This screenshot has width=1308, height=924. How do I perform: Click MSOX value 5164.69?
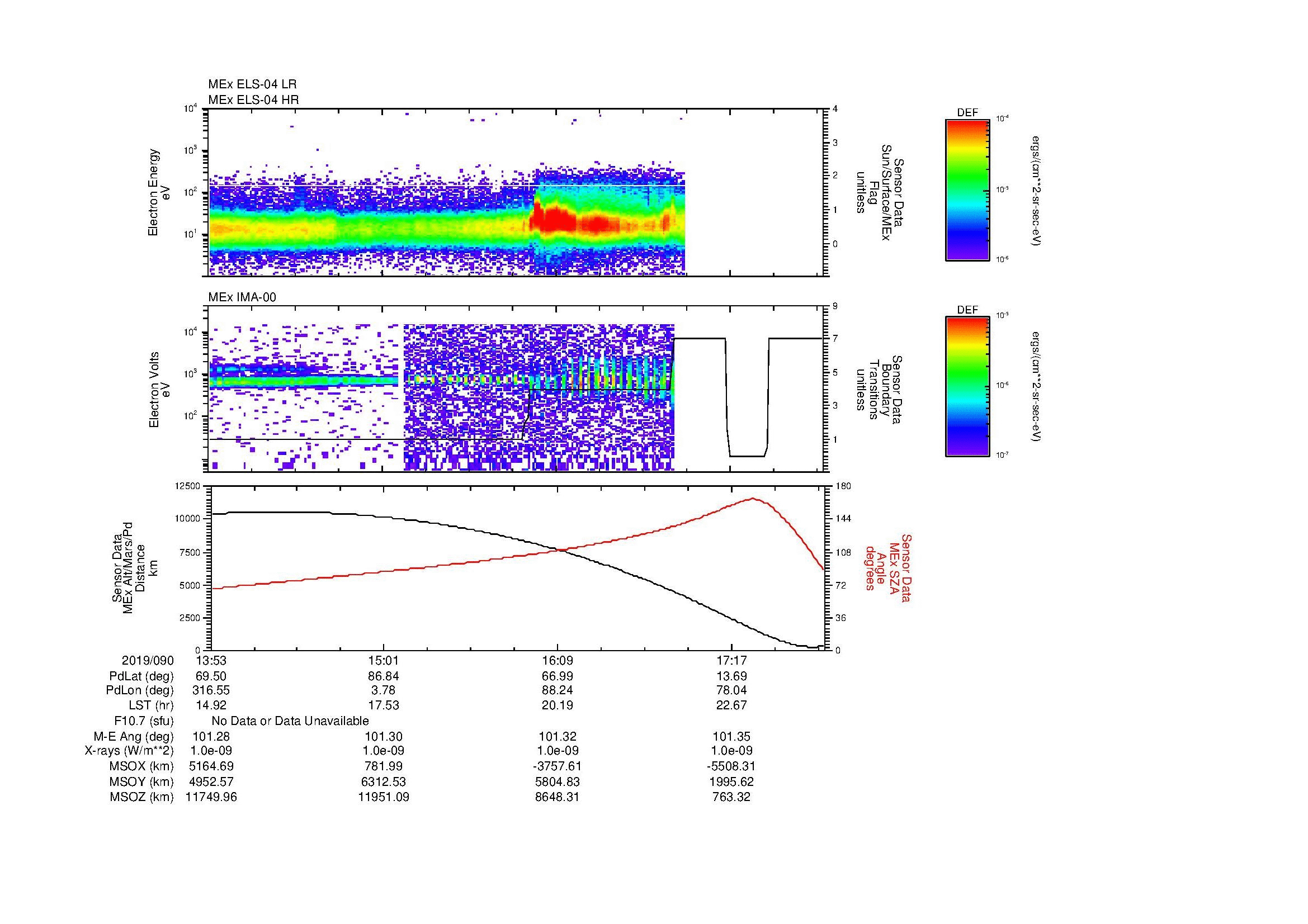coord(211,766)
